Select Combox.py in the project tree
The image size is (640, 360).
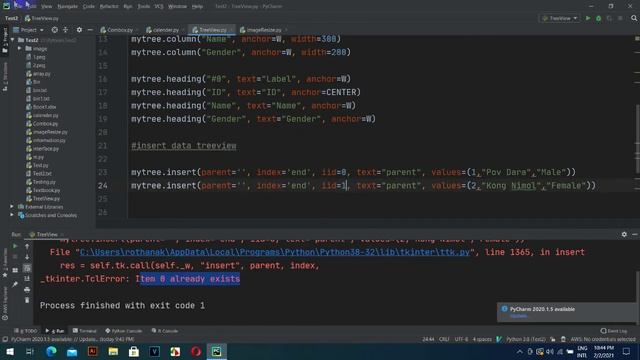point(45,124)
